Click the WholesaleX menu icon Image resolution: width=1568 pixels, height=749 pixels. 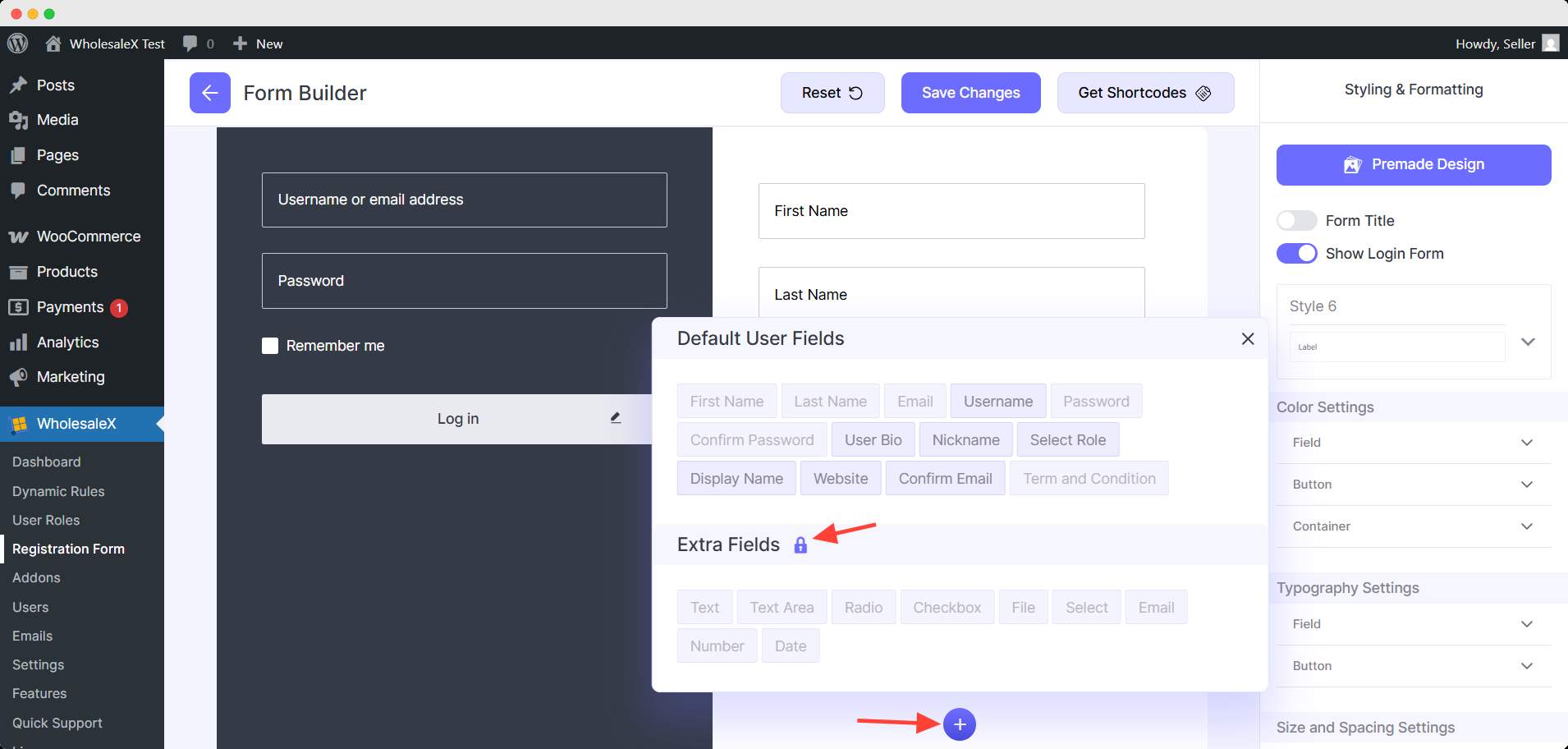[x=18, y=425]
